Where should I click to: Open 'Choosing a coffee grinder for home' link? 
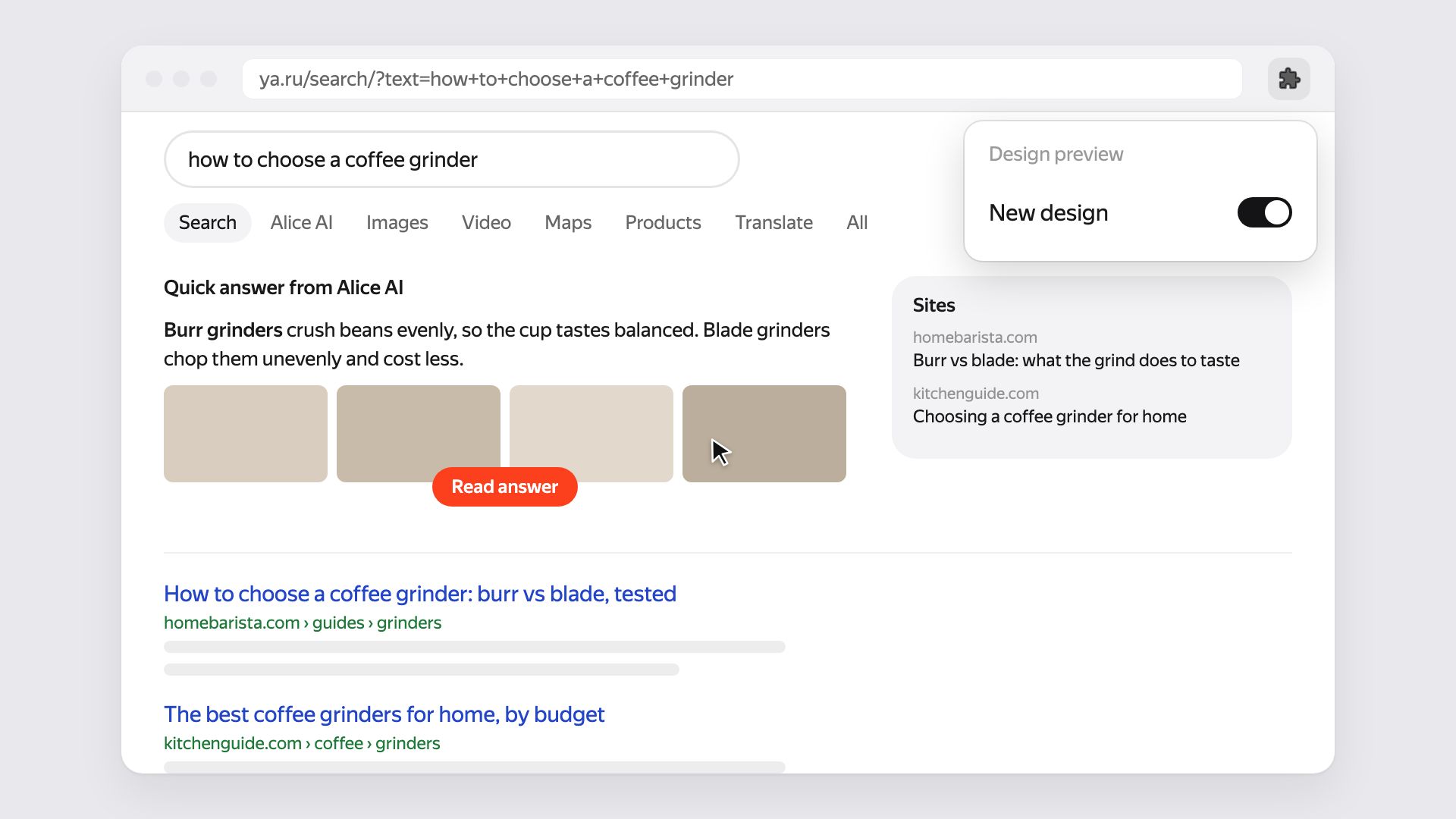[1050, 416]
